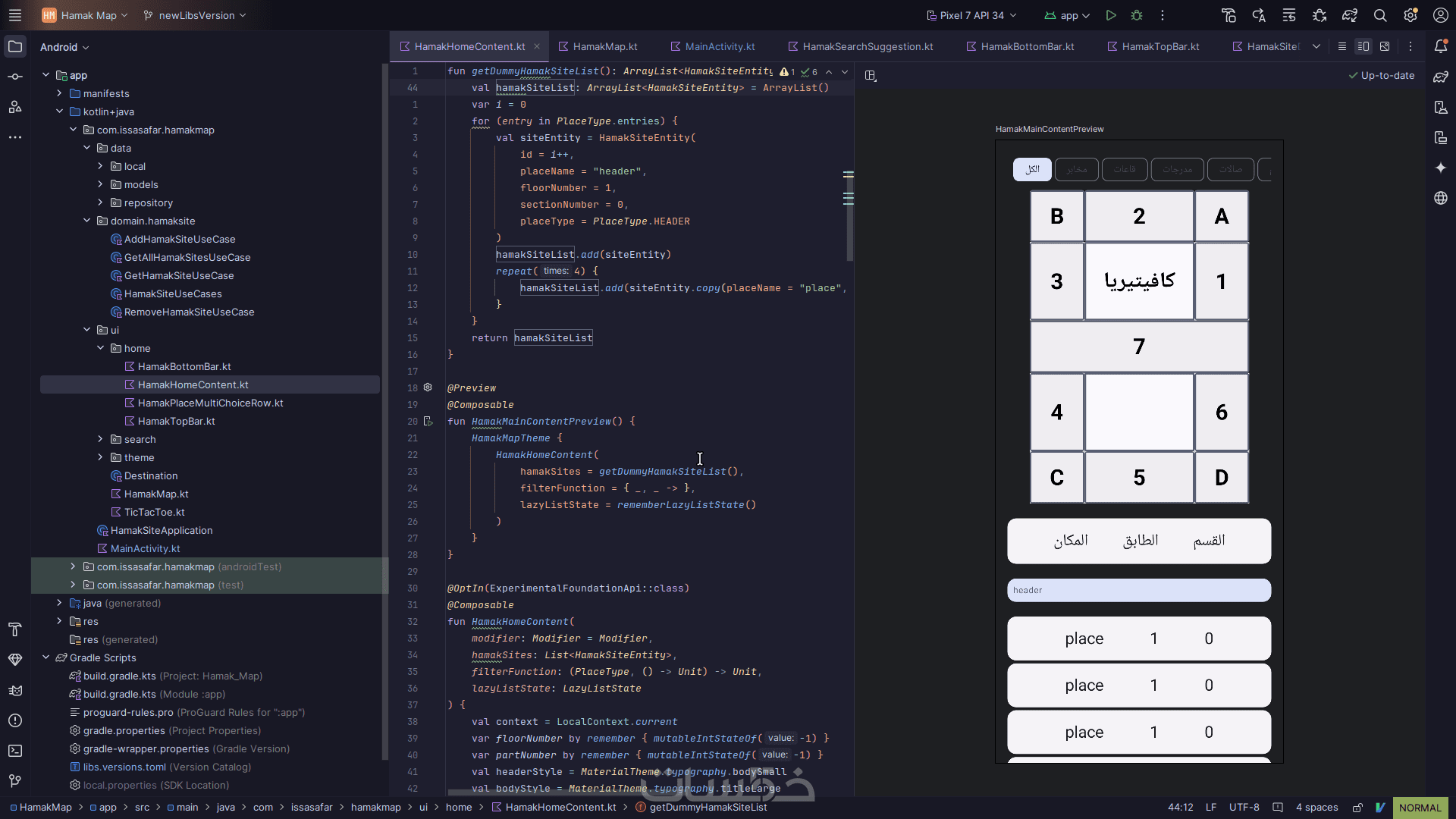Click the Up-to-date preview status

1382,75
